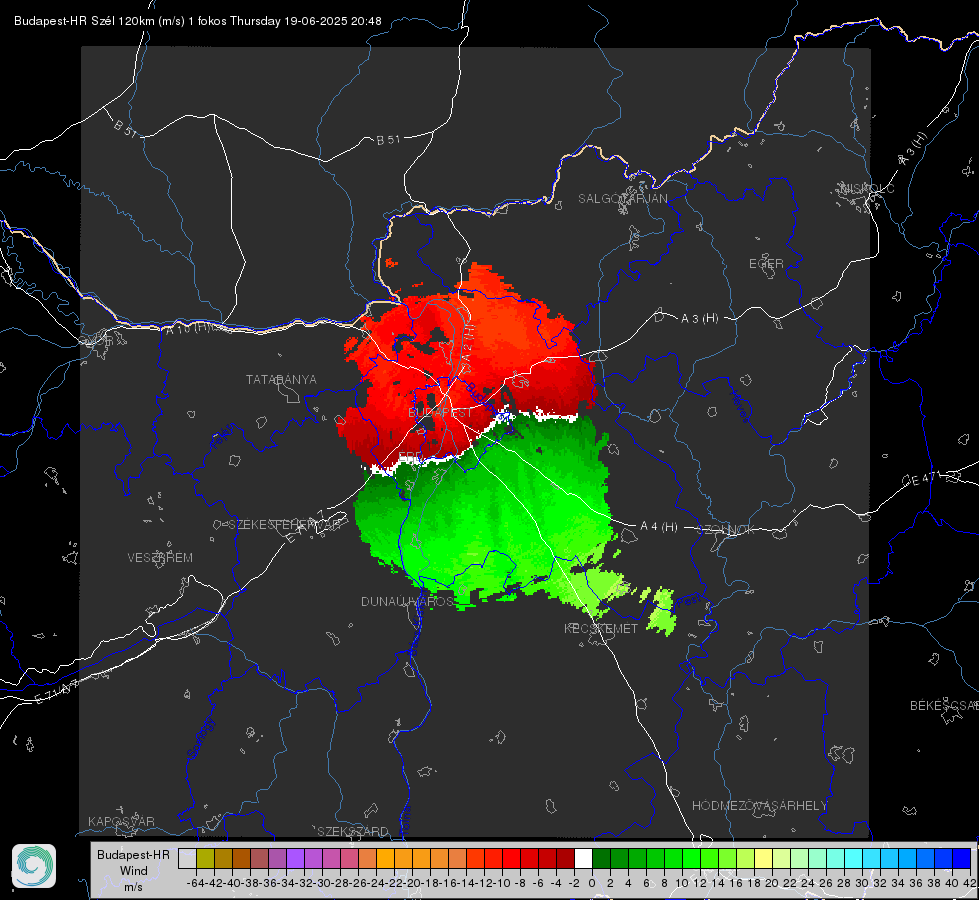Click the BUDAPEST label on the map

440,413
